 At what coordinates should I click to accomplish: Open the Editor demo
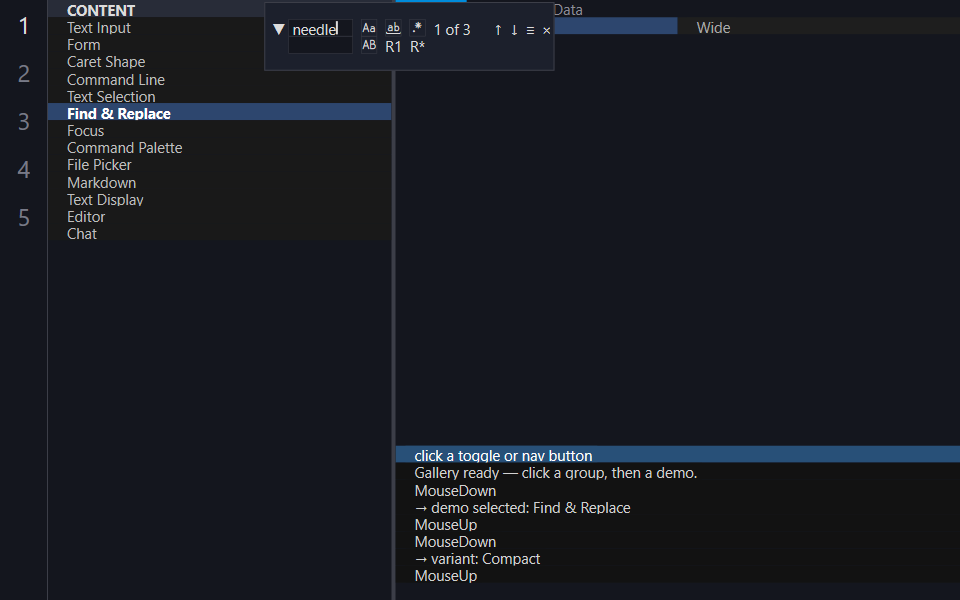219,217
